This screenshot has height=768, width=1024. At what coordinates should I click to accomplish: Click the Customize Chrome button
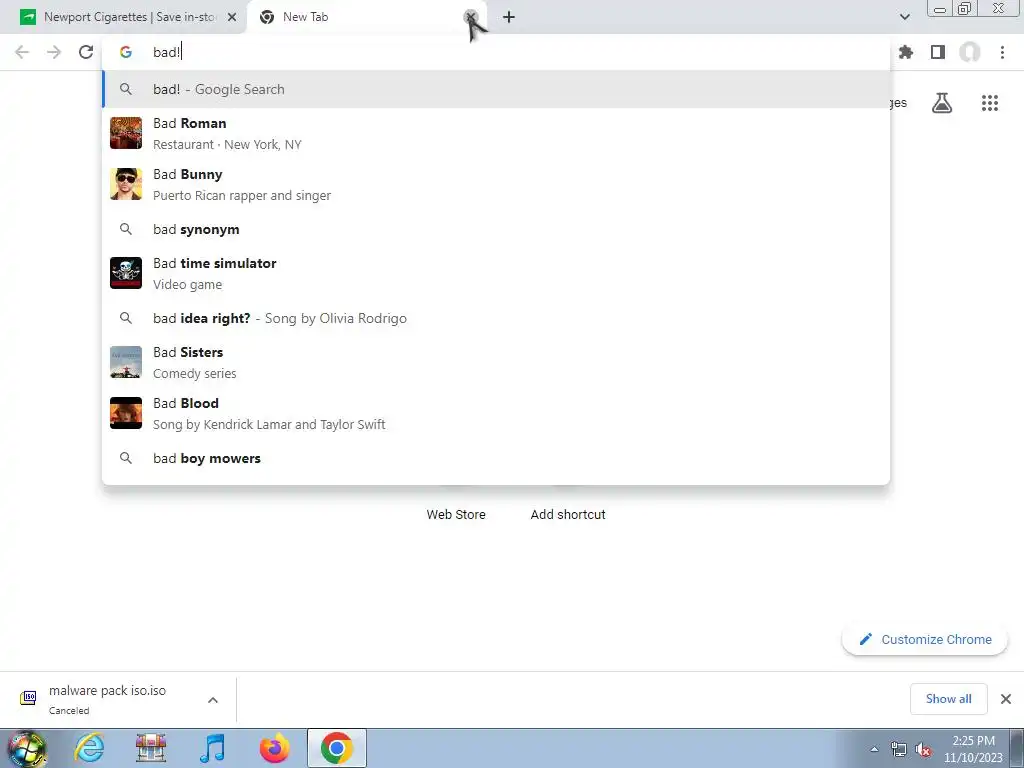925,639
